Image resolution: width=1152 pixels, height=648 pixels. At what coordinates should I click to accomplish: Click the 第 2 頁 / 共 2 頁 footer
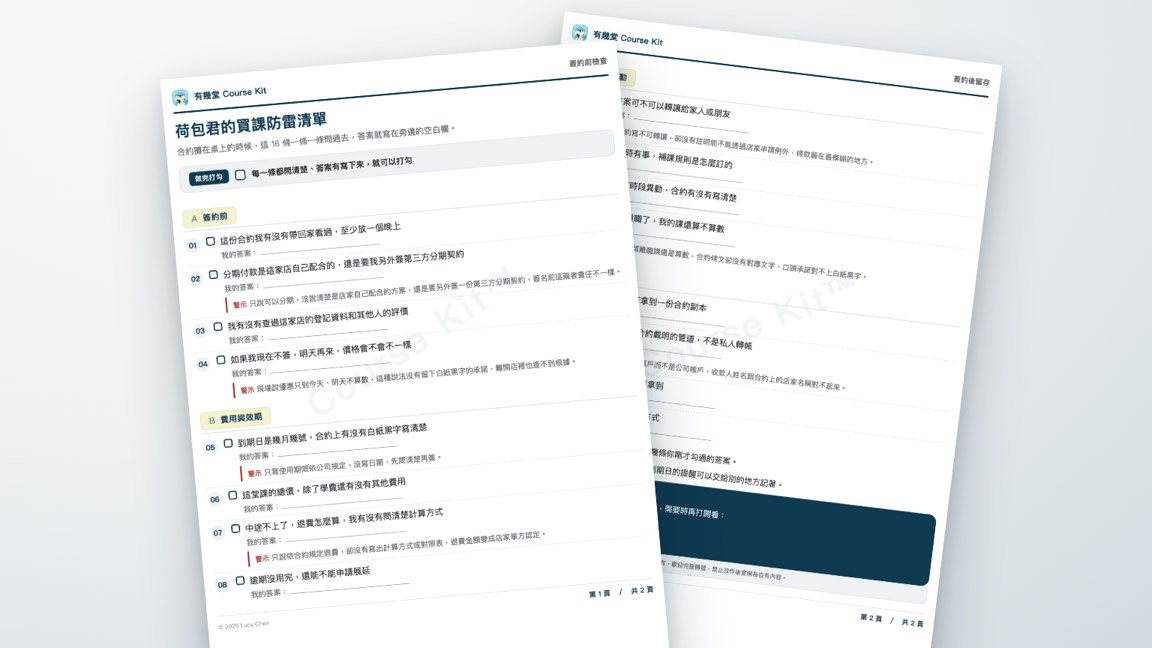892,621
